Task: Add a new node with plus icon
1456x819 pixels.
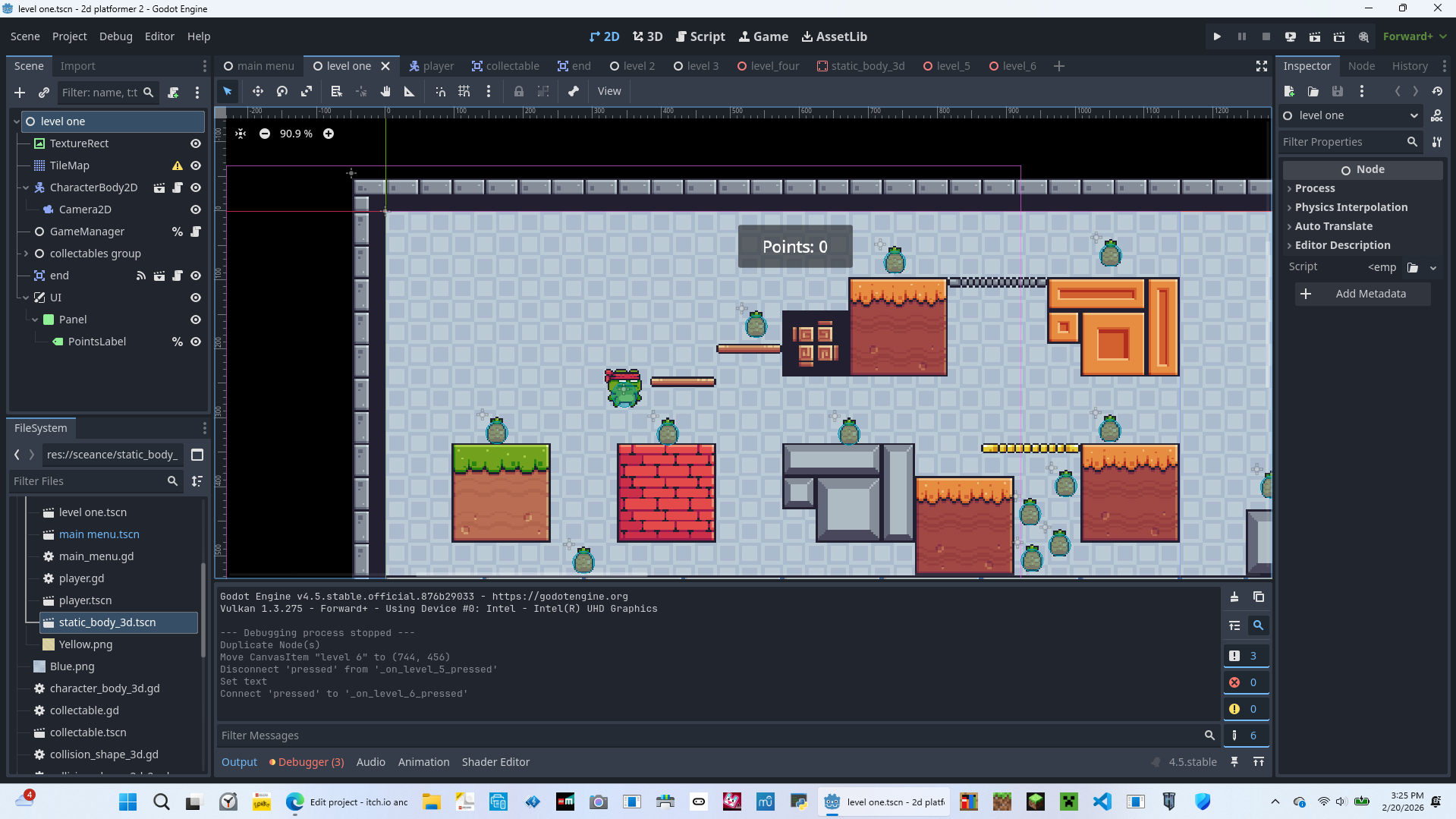Action: click(x=20, y=93)
